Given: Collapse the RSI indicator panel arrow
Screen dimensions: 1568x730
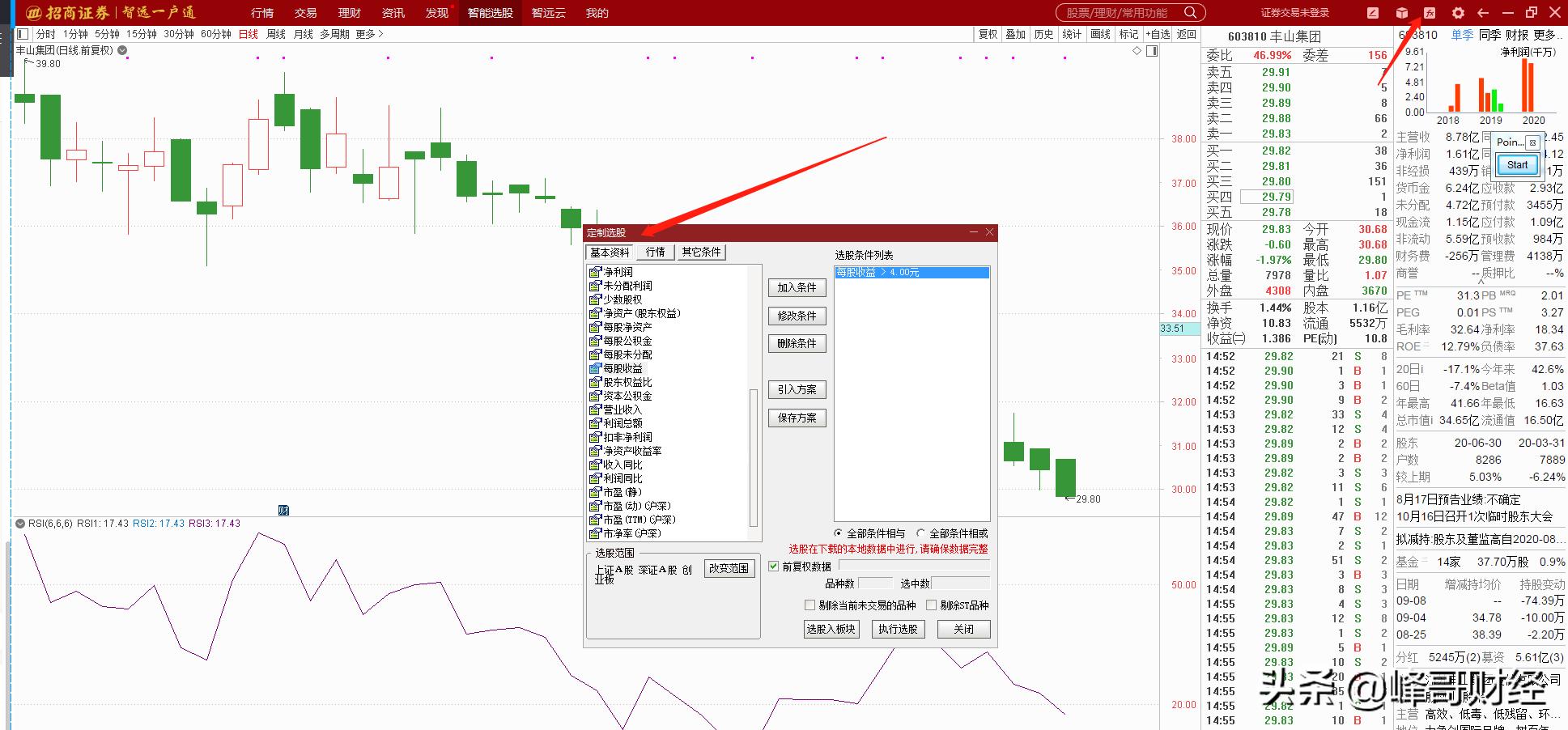Looking at the screenshot, I should coord(20,524).
